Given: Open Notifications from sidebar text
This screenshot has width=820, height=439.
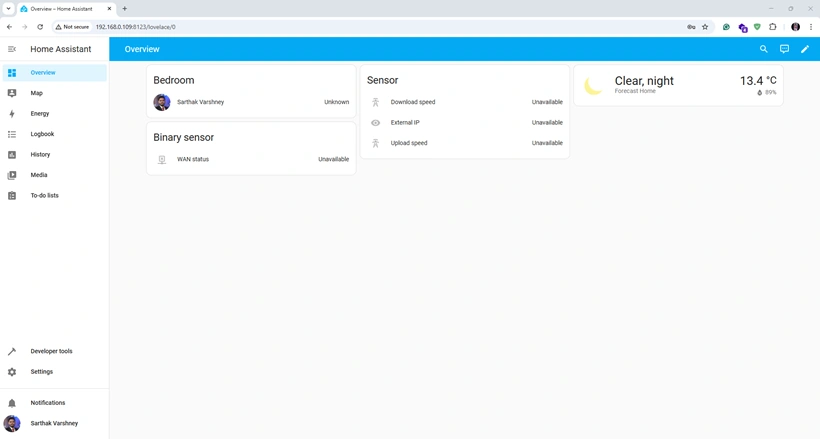Looking at the screenshot, I should [48, 403].
